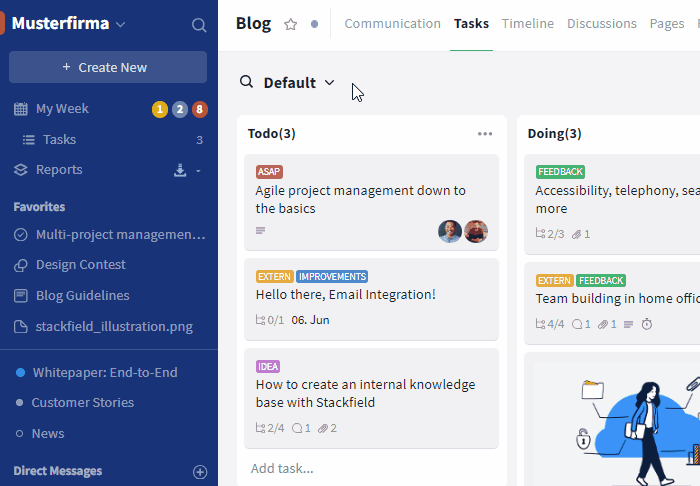The height and width of the screenshot is (486, 700).
Task: Click the yellow badge showing 1
Action: [x=160, y=109]
